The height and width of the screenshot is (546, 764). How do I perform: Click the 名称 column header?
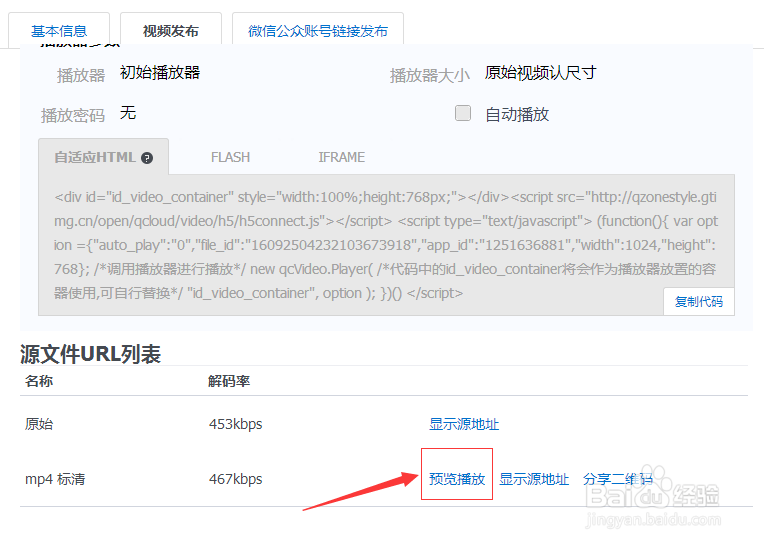(x=39, y=381)
